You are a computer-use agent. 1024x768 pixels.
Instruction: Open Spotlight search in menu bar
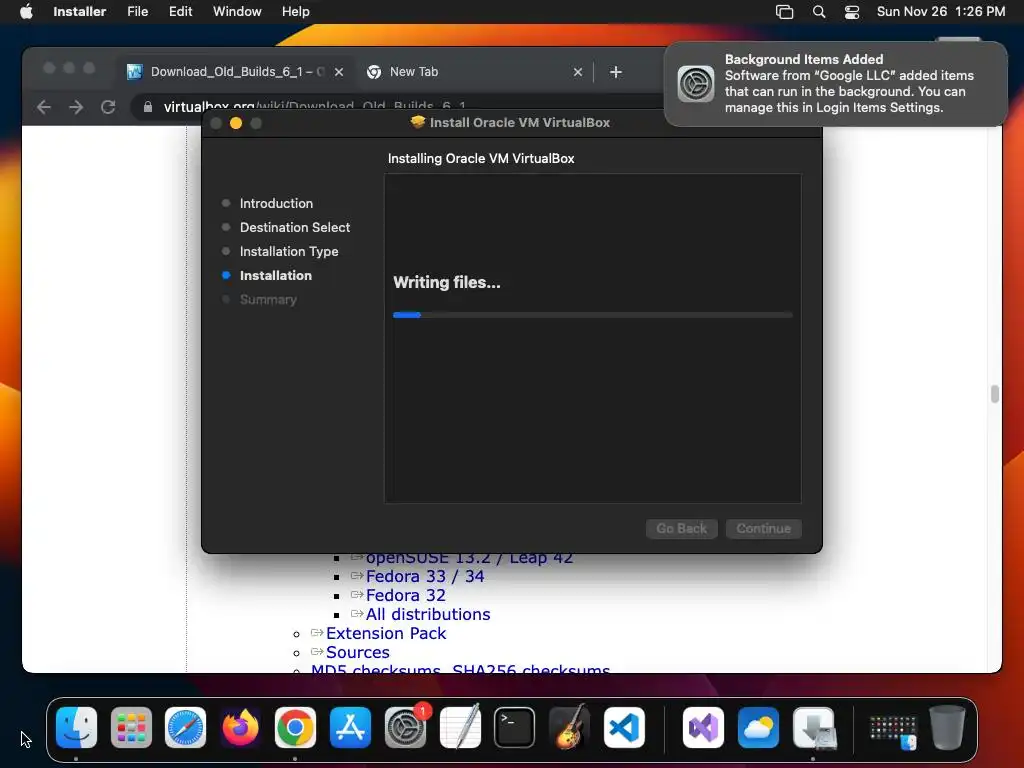[x=819, y=12]
